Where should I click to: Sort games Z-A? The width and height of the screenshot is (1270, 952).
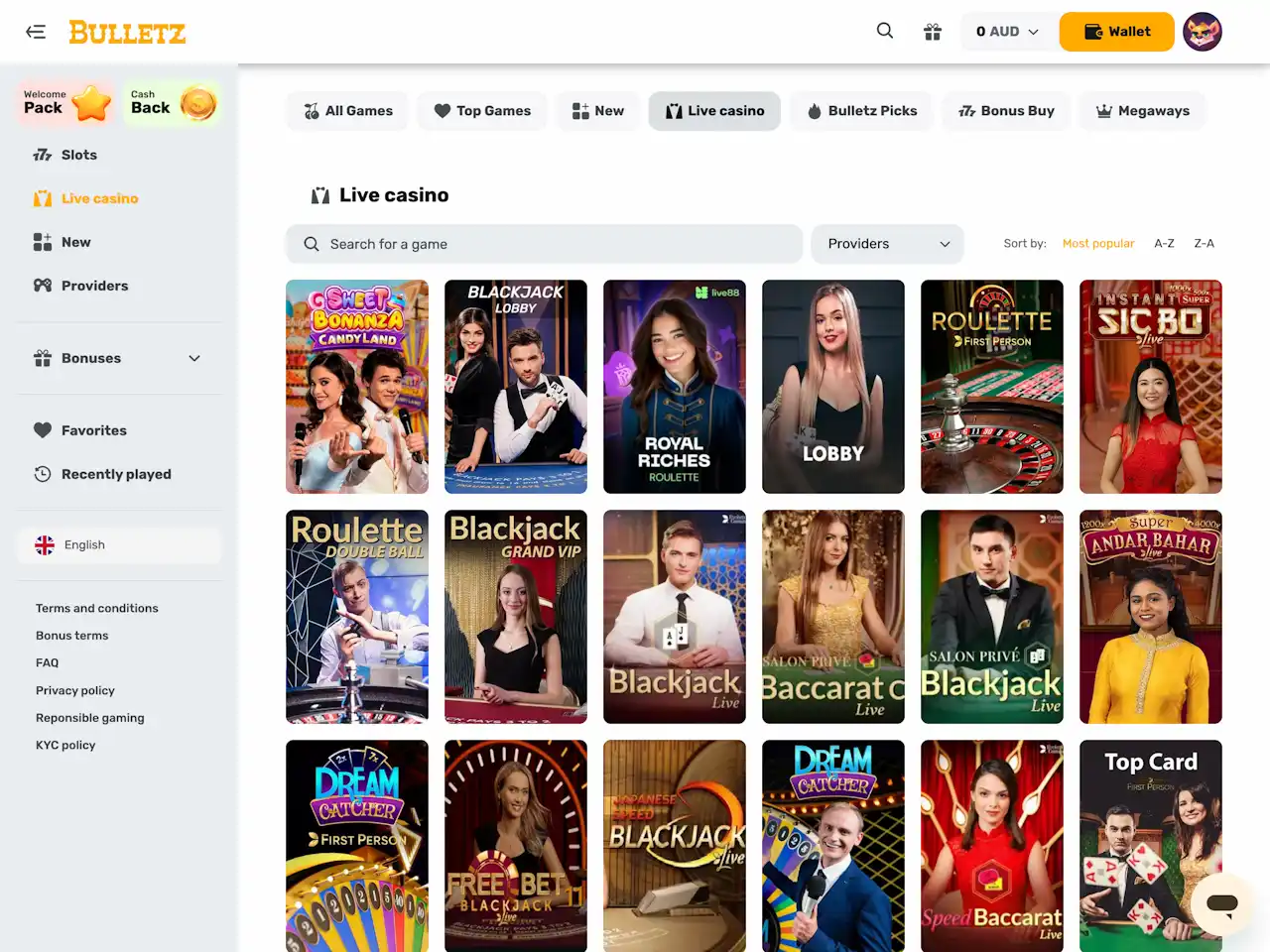click(1204, 244)
